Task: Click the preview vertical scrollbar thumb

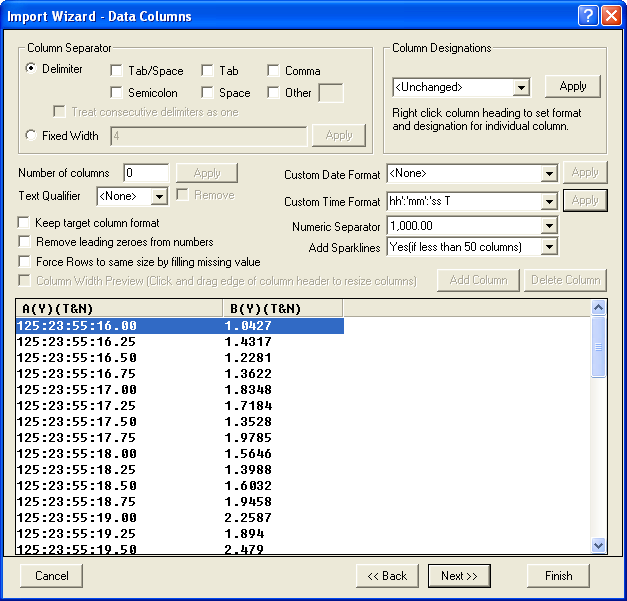Action: [x=598, y=347]
